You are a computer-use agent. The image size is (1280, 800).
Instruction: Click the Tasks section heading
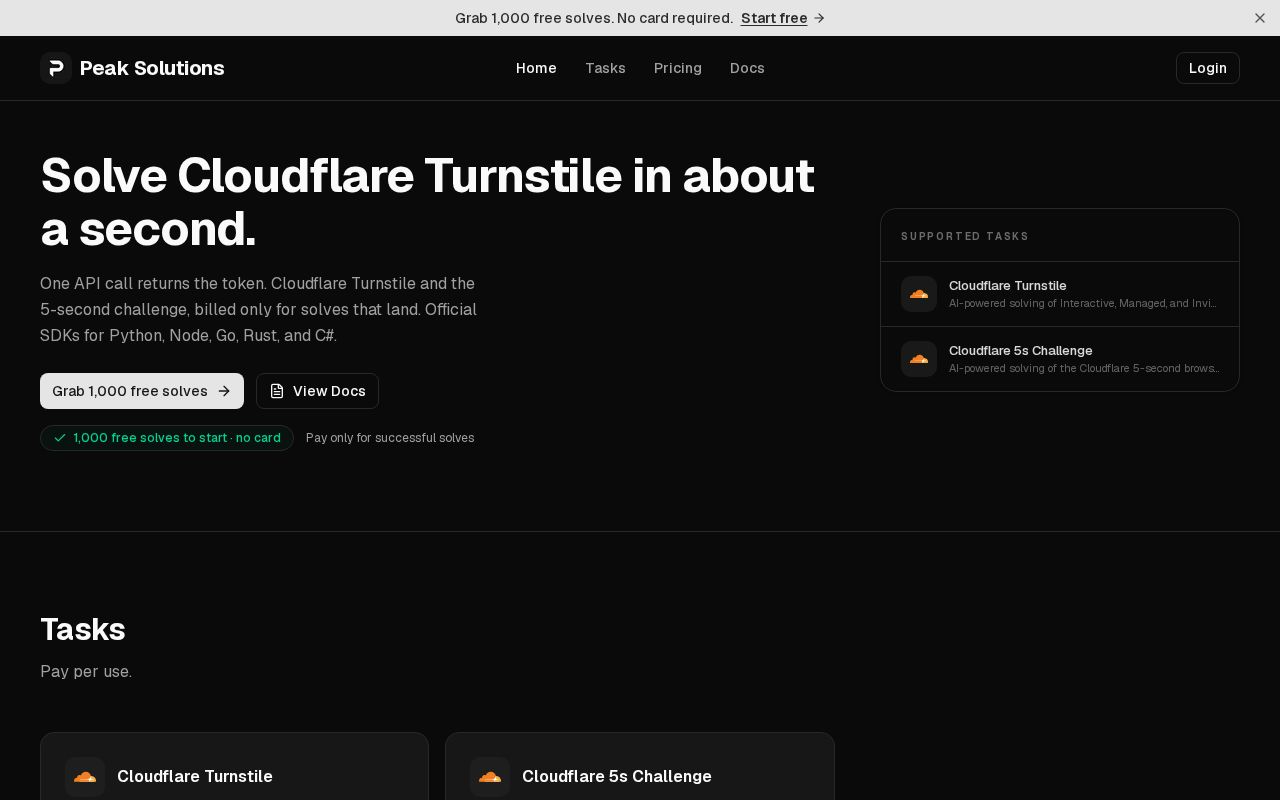tap(83, 629)
